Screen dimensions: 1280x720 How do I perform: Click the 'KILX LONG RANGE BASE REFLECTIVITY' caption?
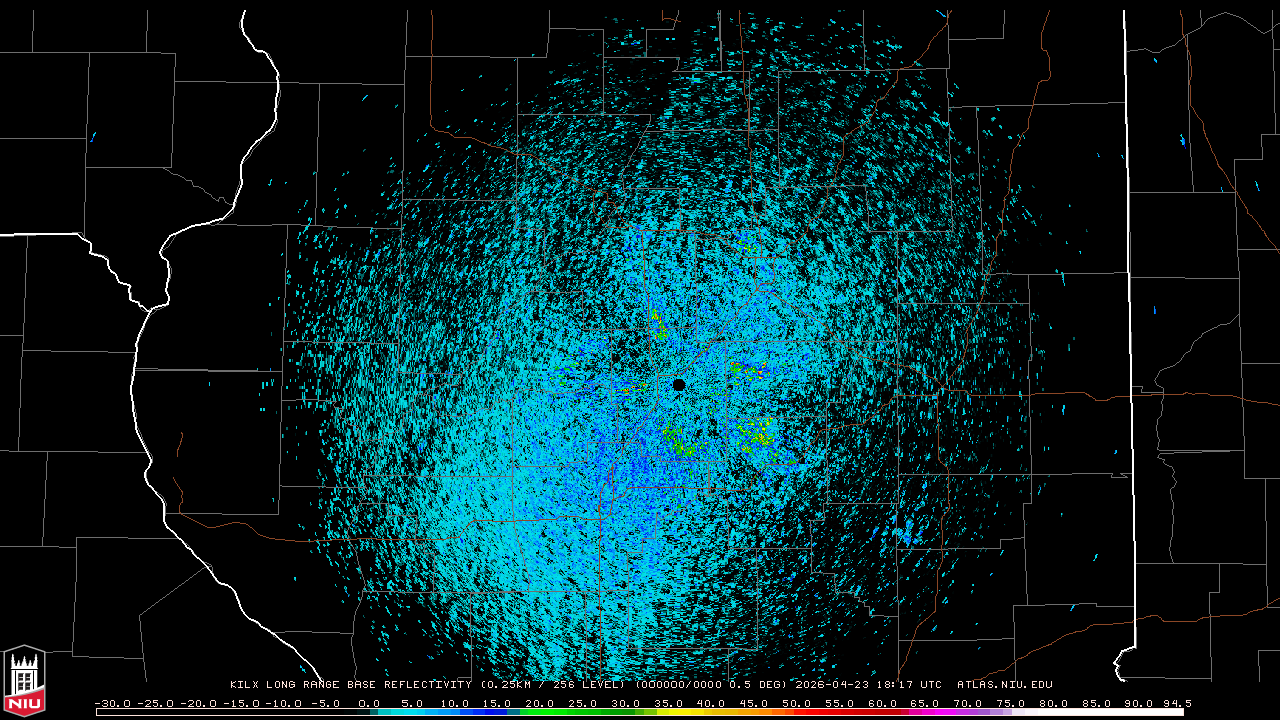point(353,685)
